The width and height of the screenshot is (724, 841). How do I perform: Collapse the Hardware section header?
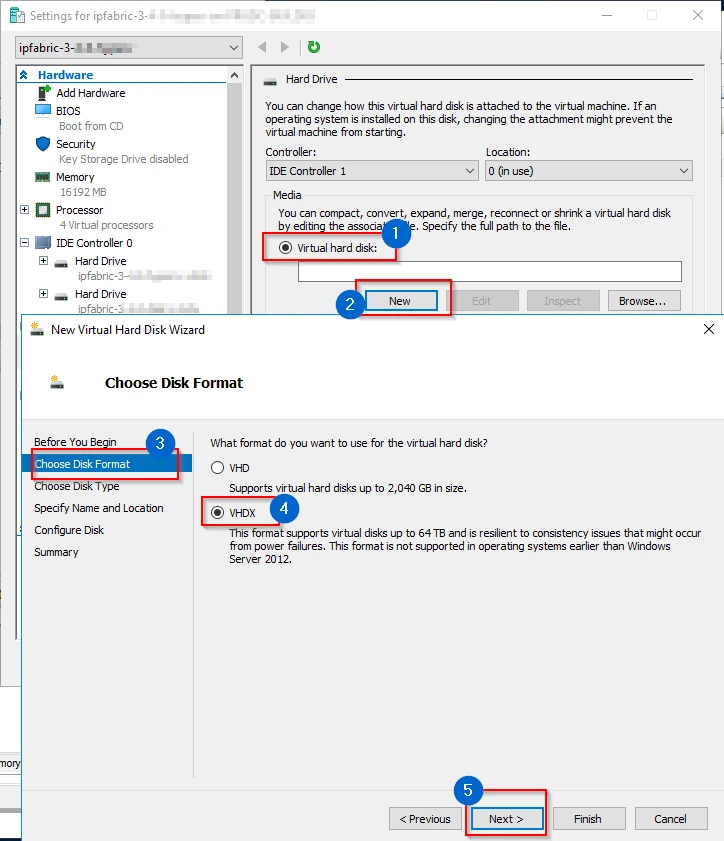[x=23, y=75]
